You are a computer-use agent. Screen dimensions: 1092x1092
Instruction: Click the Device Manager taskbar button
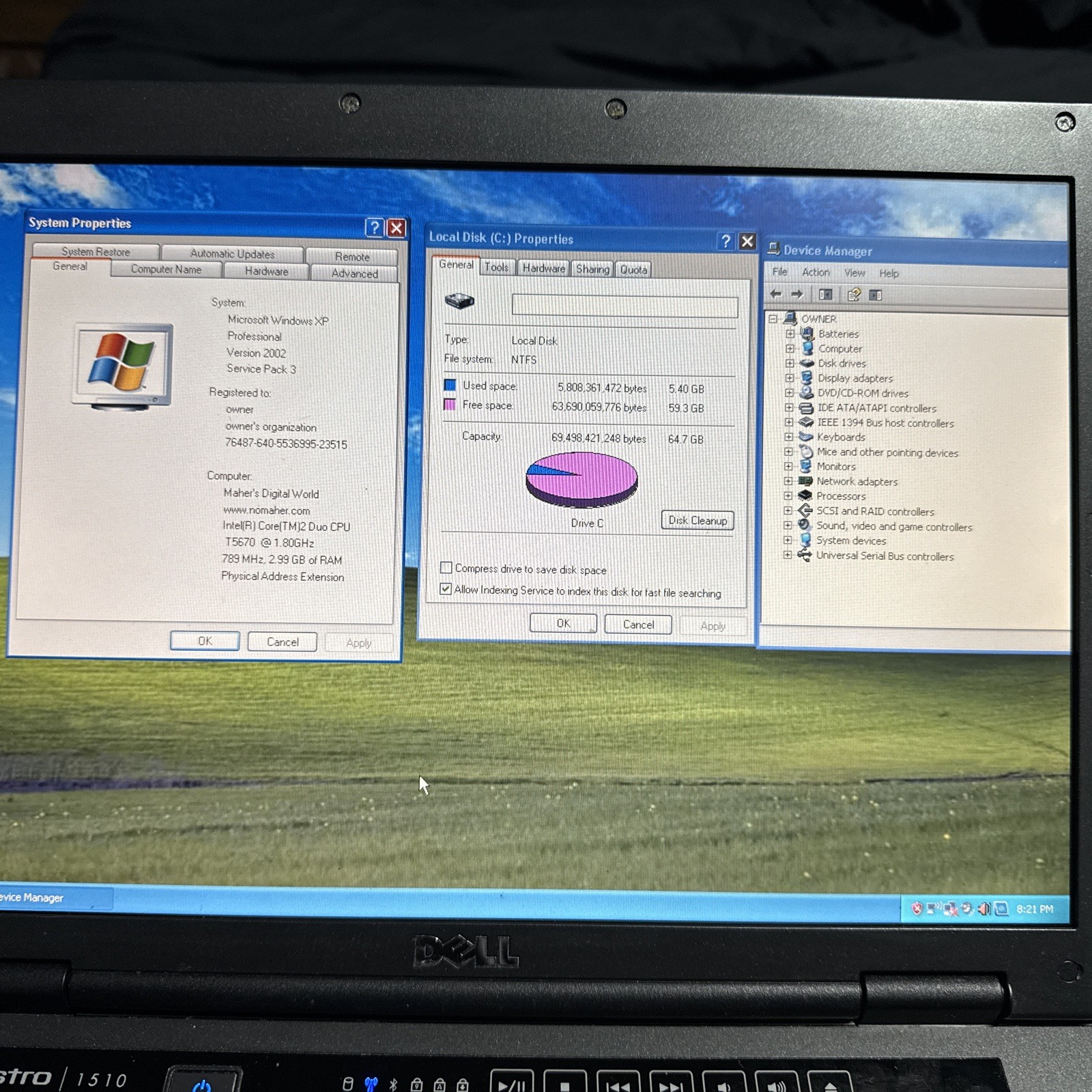click(x=55, y=897)
